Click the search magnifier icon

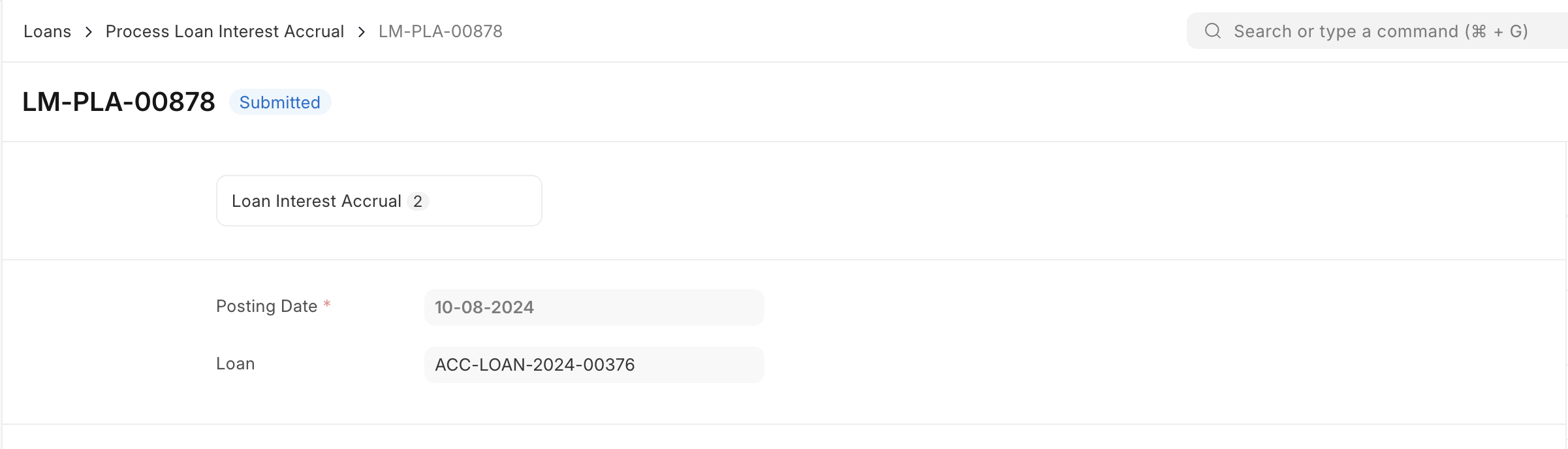click(1212, 31)
